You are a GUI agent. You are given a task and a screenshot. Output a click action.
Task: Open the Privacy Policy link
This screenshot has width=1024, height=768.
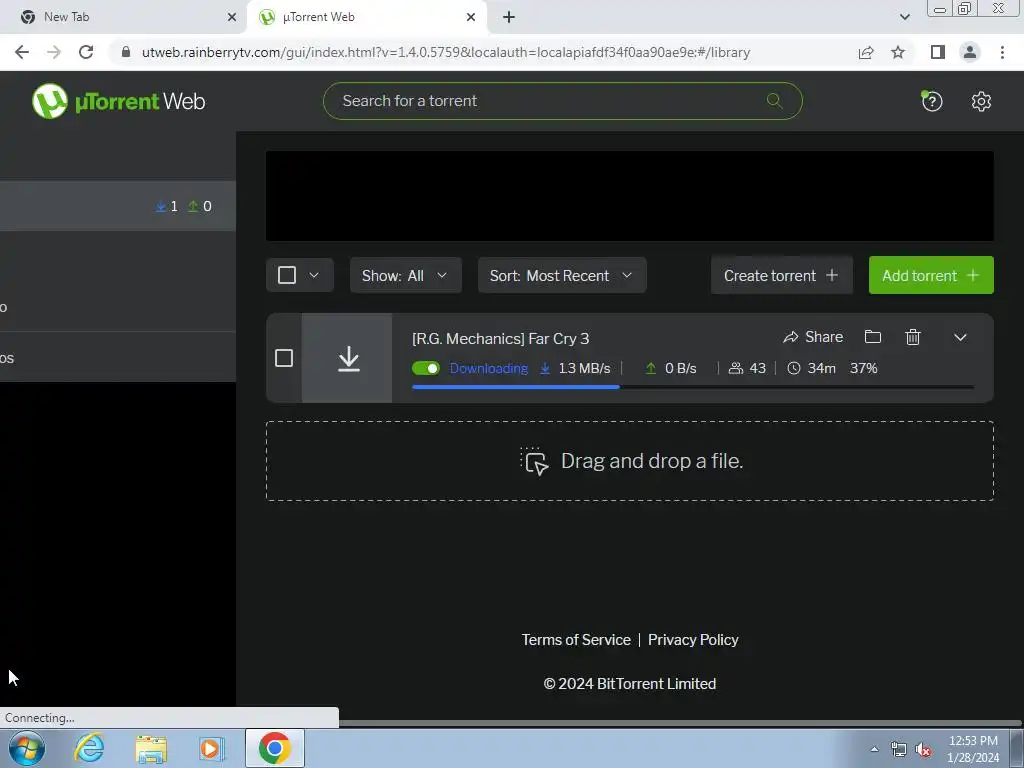pos(693,640)
